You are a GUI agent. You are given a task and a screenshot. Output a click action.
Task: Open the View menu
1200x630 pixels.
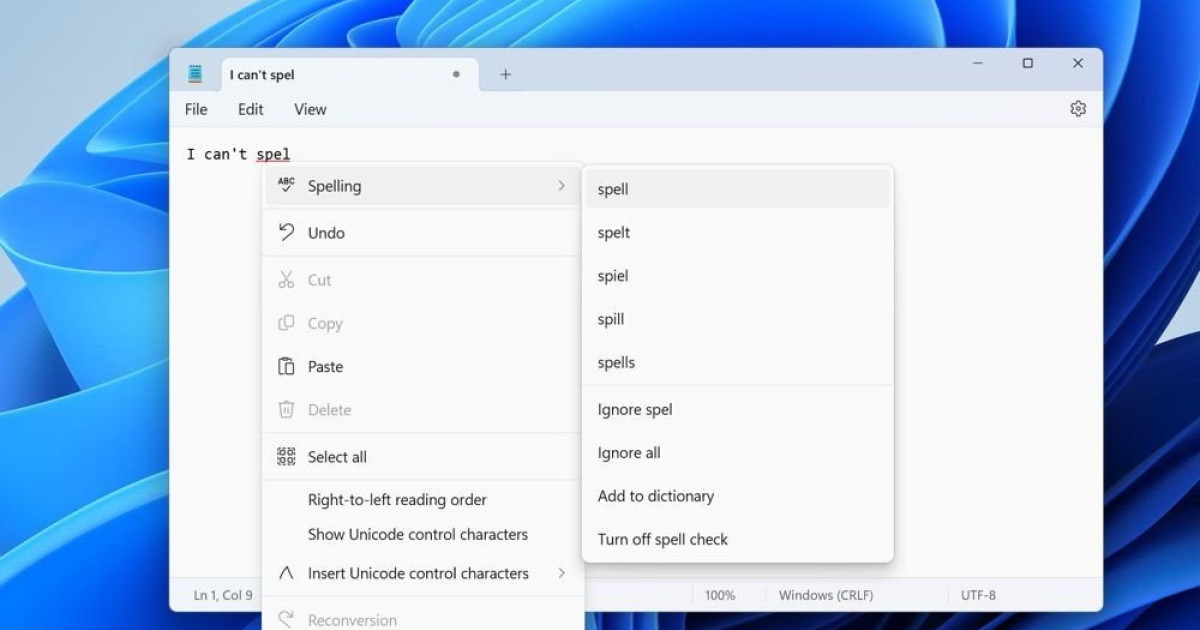click(x=309, y=109)
